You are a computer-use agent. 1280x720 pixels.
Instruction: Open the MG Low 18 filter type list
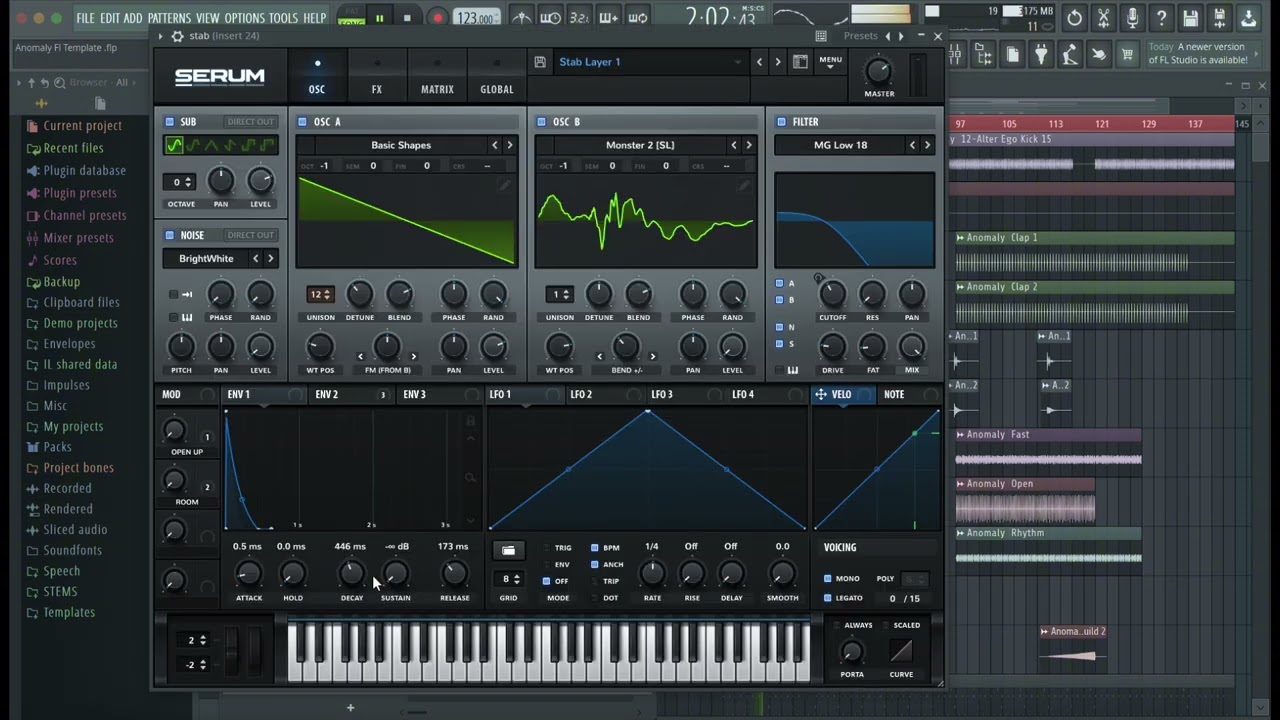click(841, 145)
